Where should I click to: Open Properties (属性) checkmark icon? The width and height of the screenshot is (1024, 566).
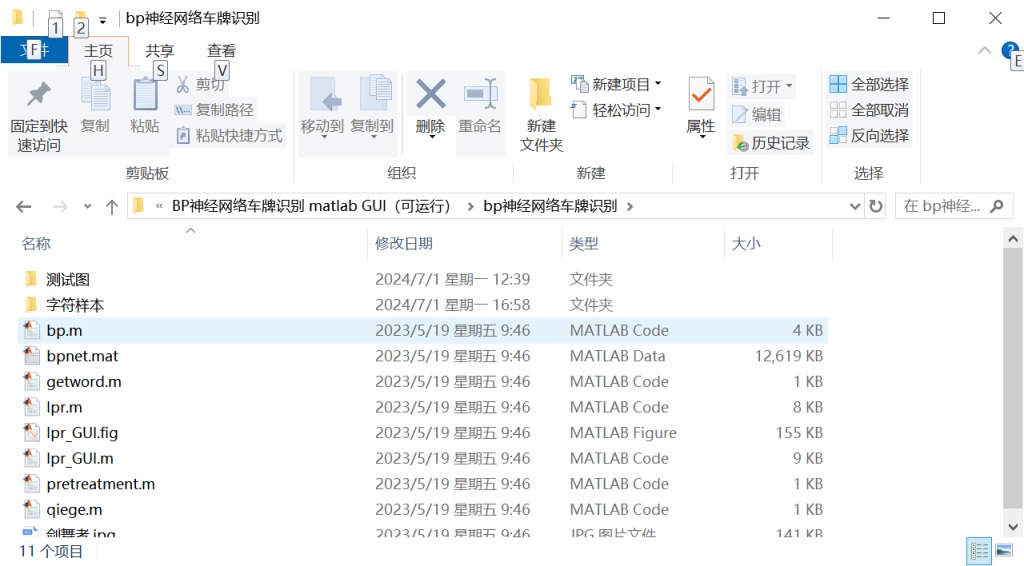(x=701, y=95)
